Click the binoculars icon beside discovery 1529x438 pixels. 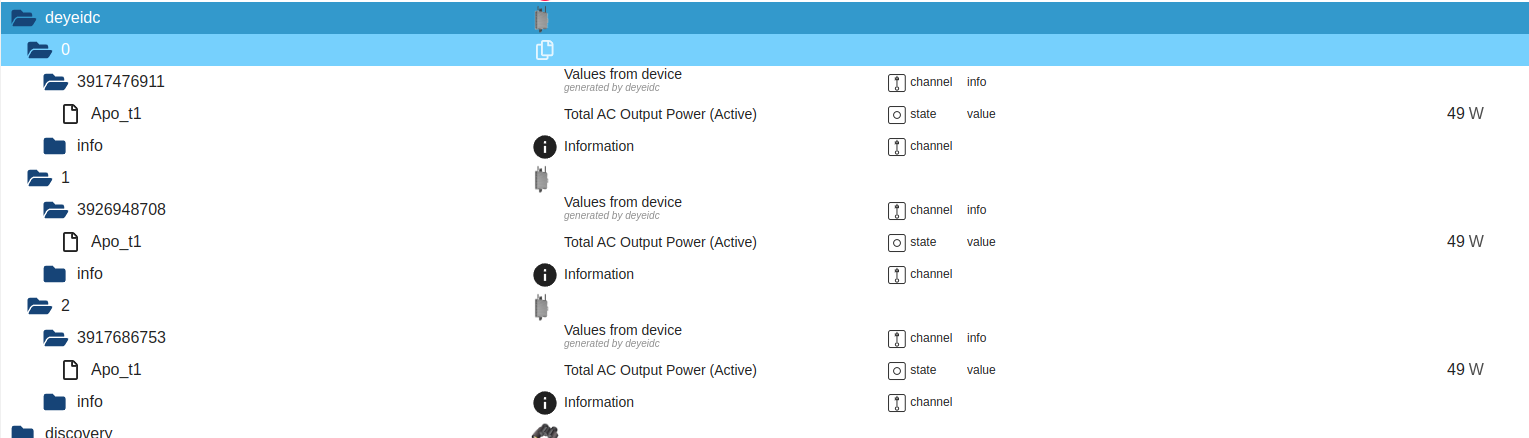click(544, 431)
